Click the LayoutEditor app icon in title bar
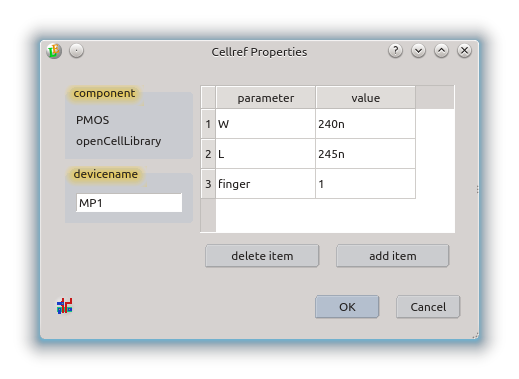 pyautogui.click(x=54, y=51)
